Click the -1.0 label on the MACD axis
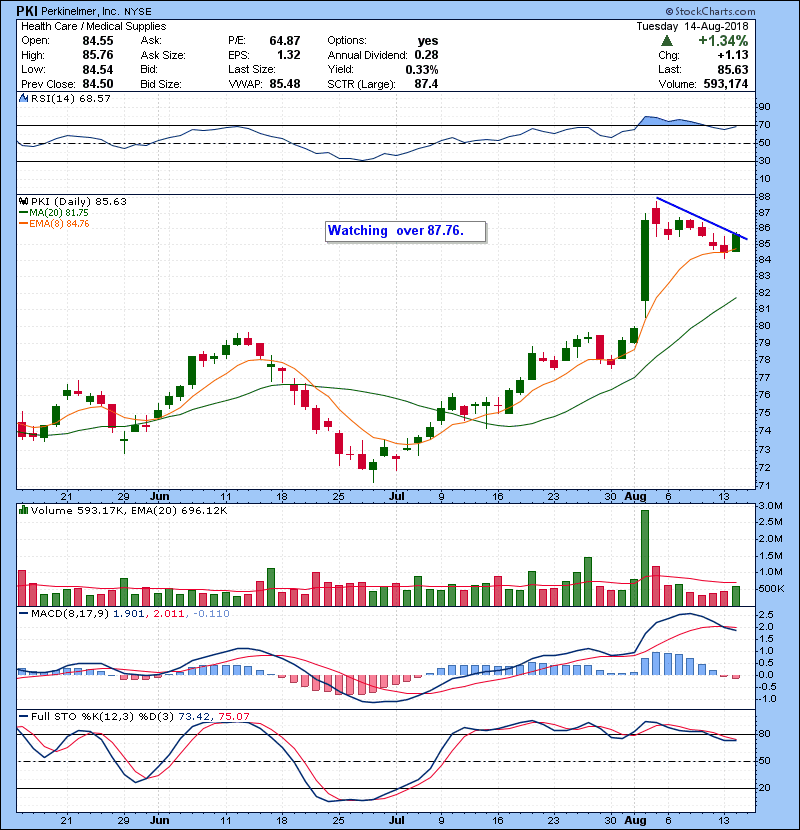 (767, 699)
